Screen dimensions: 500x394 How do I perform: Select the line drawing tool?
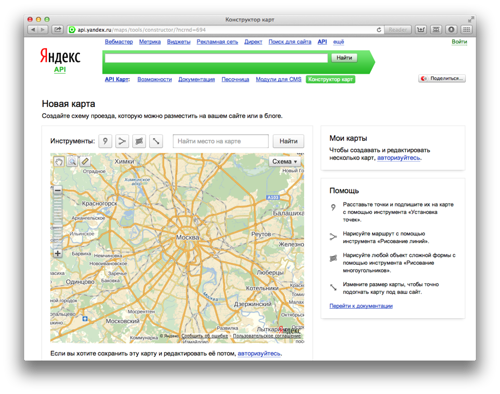point(122,141)
